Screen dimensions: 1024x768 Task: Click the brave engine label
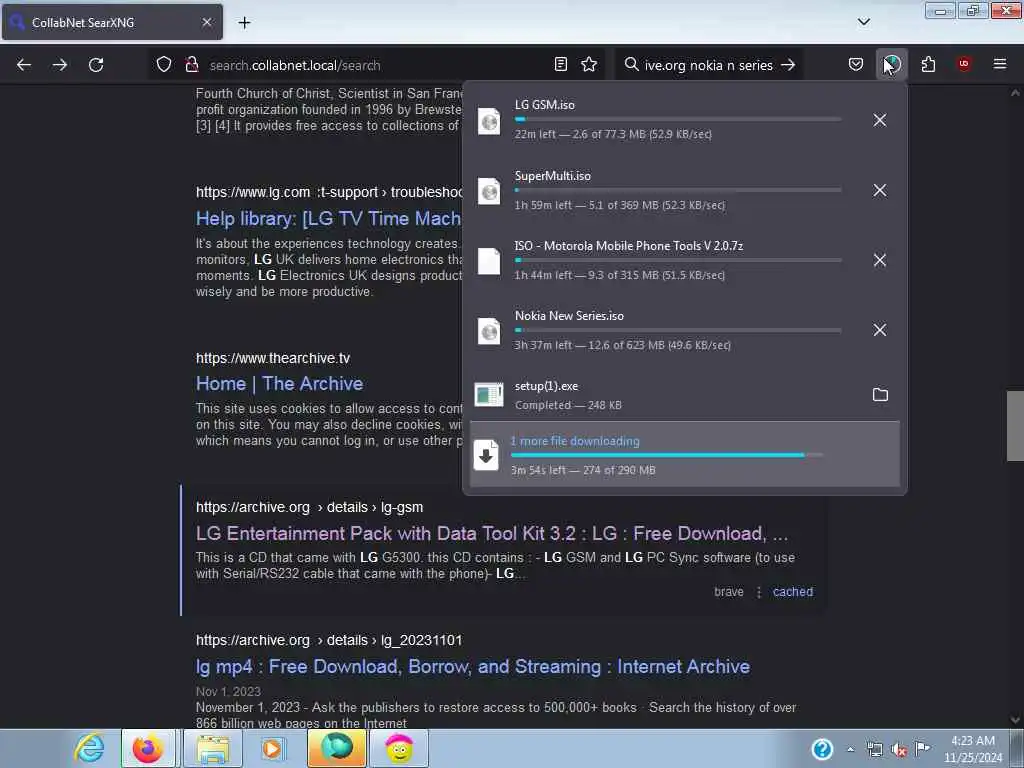coord(729,592)
